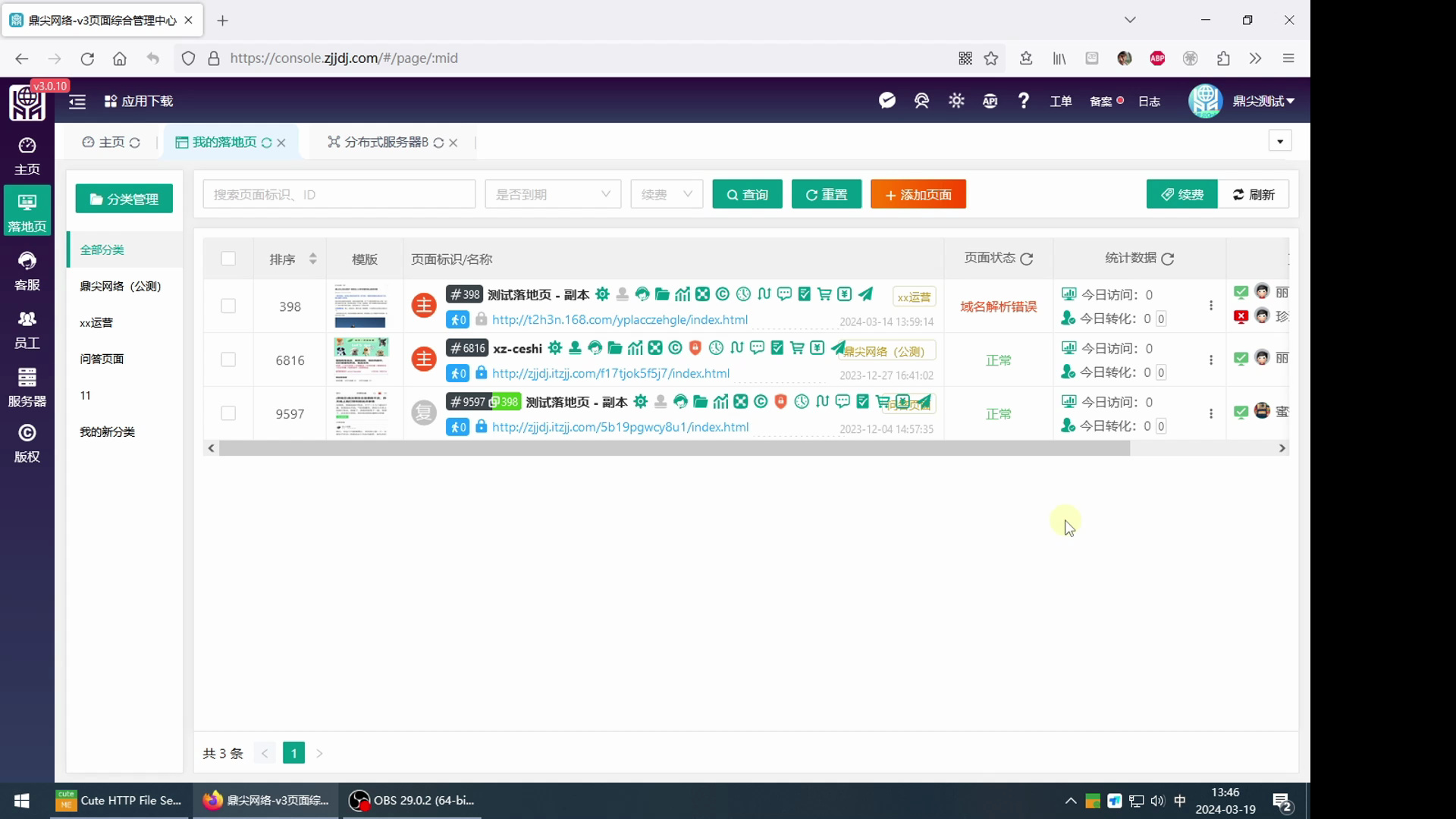The image size is (1456, 819).
Task: Toggle select-all checkbox in table header
Action: [228, 259]
